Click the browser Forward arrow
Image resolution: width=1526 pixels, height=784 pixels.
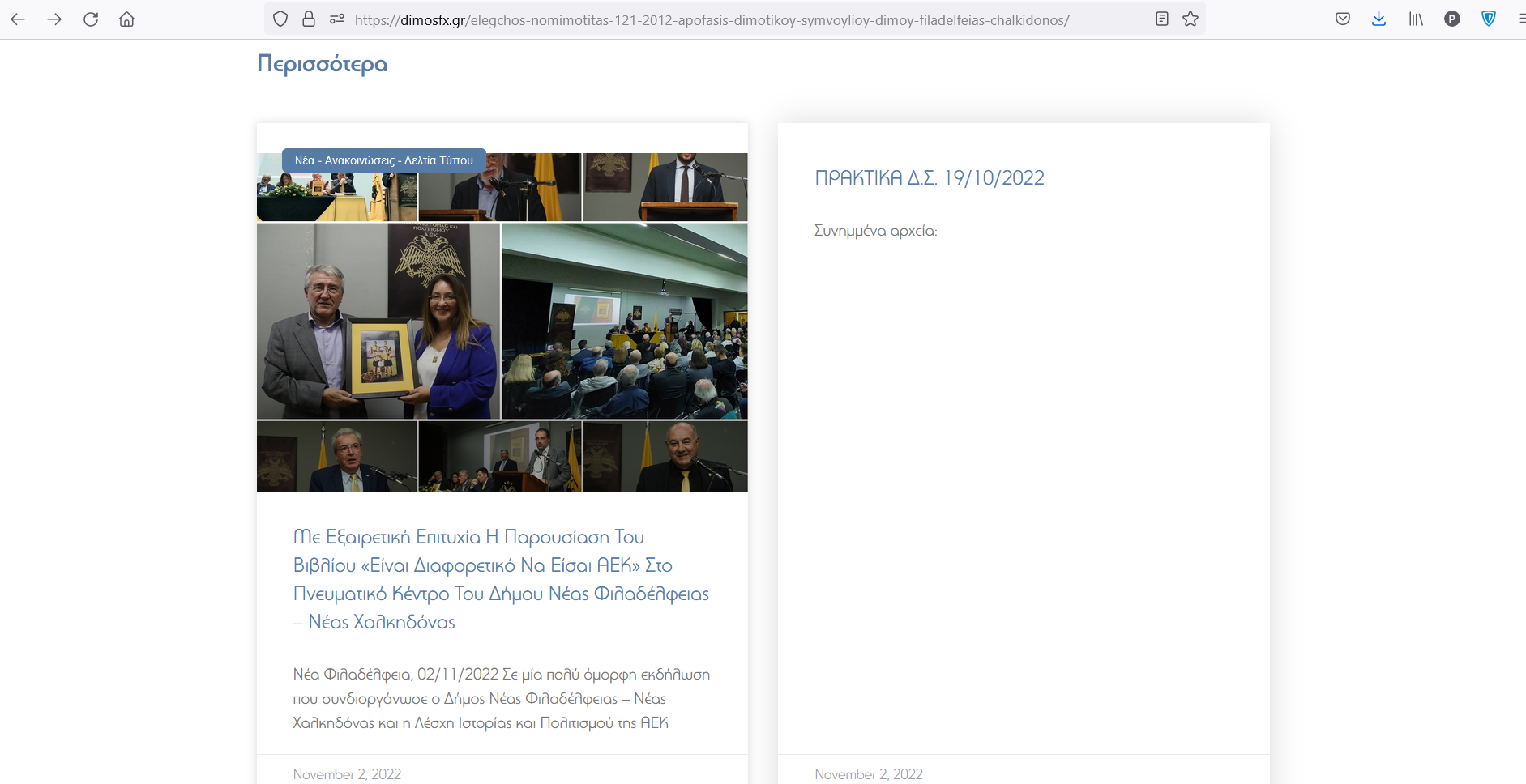click(x=54, y=19)
